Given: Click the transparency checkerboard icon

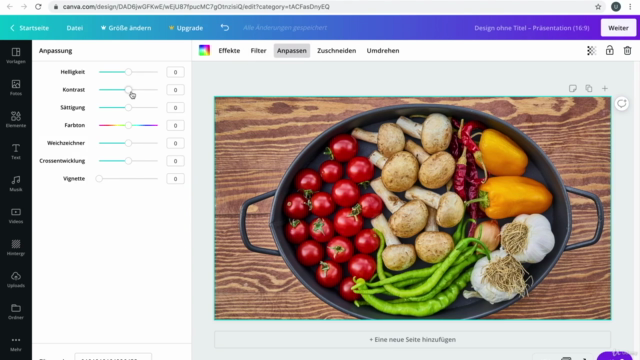Looking at the screenshot, I should (591, 51).
